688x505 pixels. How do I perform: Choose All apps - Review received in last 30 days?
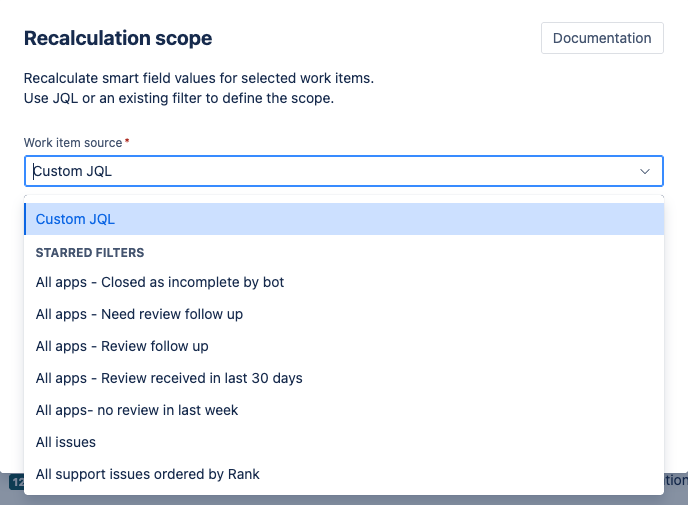[169, 378]
